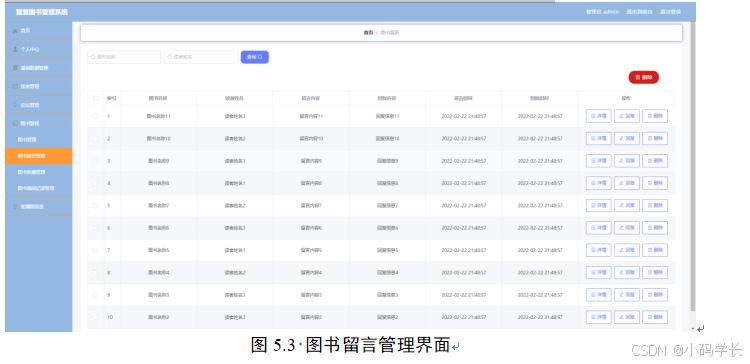This screenshot has width=750, height=364.
Task: Click 回复 reply for row 10
Action: point(627,317)
